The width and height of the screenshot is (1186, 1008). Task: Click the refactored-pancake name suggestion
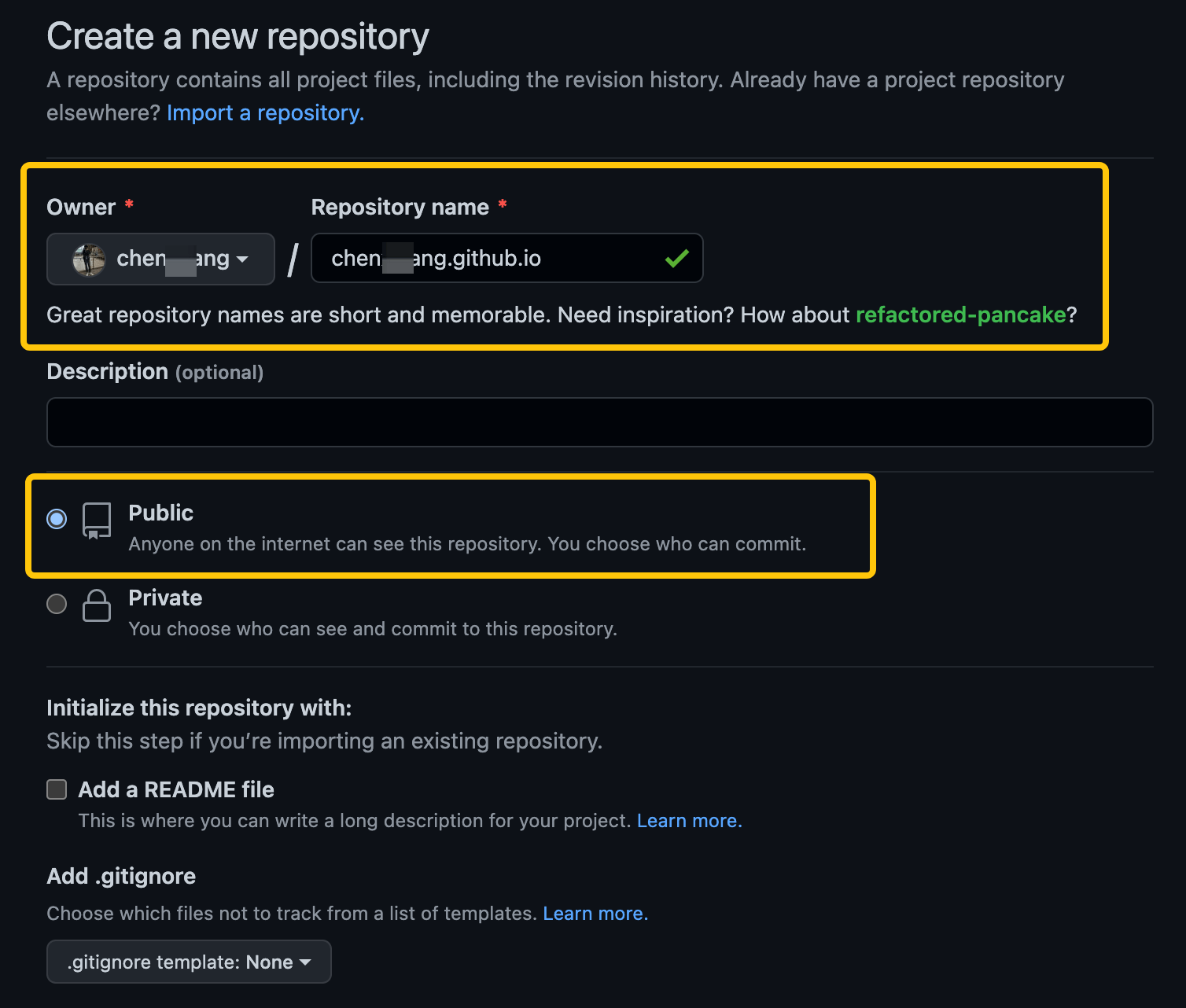(x=961, y=315)
